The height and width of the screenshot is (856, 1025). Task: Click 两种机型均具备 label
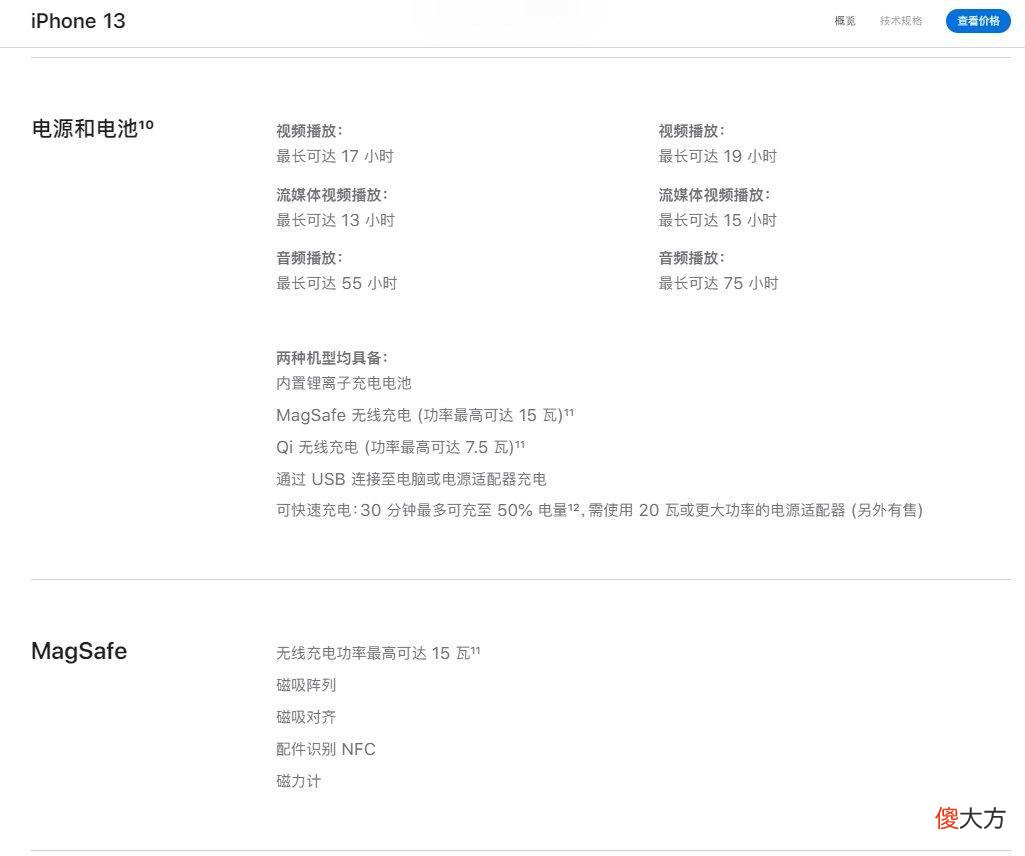pyautogui.click(x=331, y=358)
